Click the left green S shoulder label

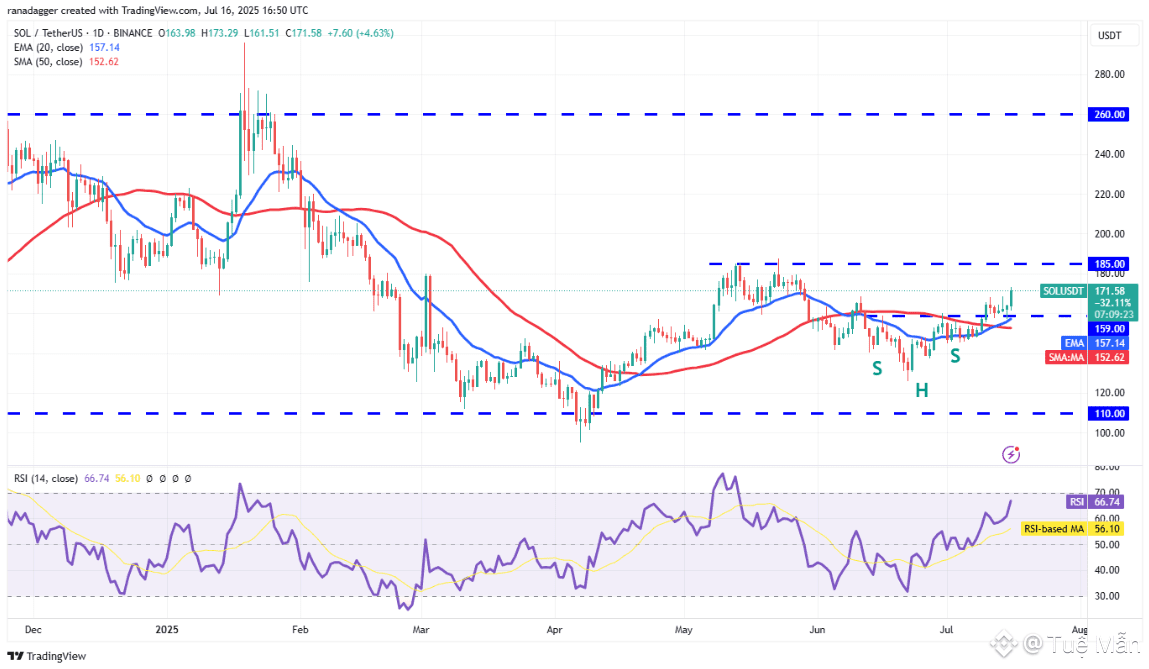point(876,369)
